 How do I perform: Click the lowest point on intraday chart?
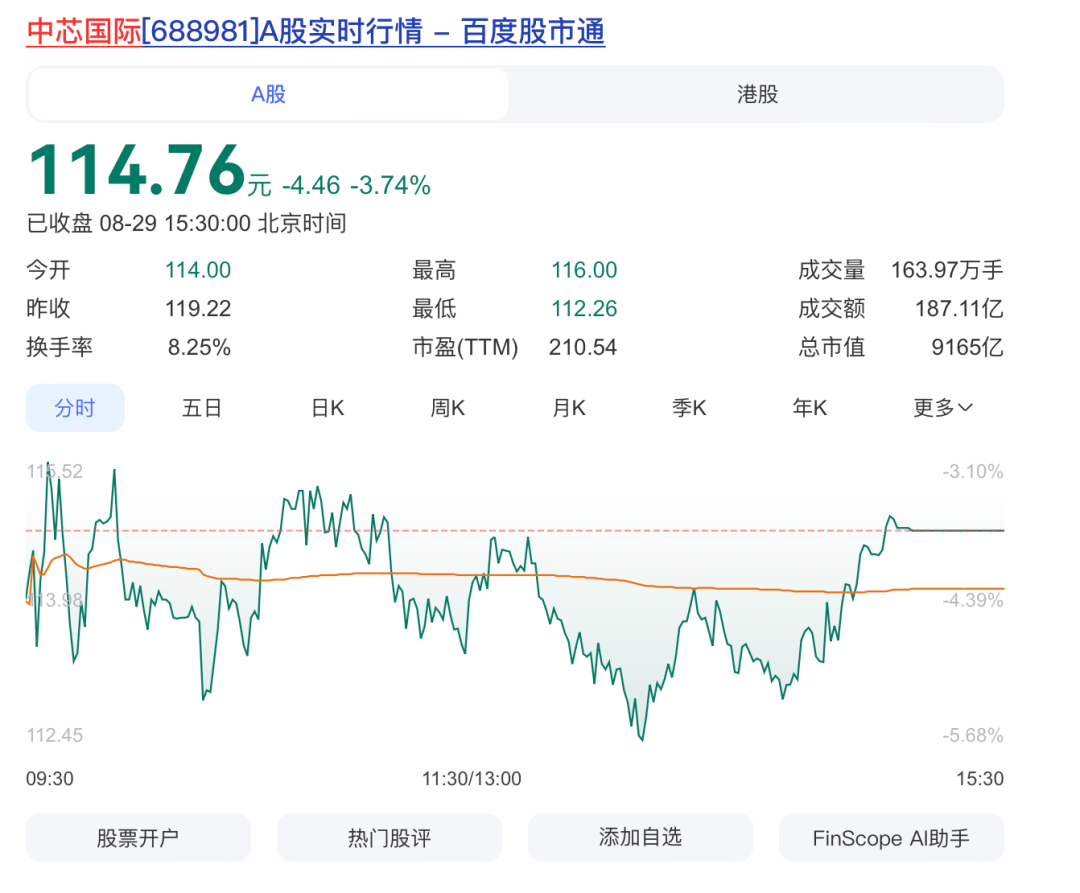(641, 739)
